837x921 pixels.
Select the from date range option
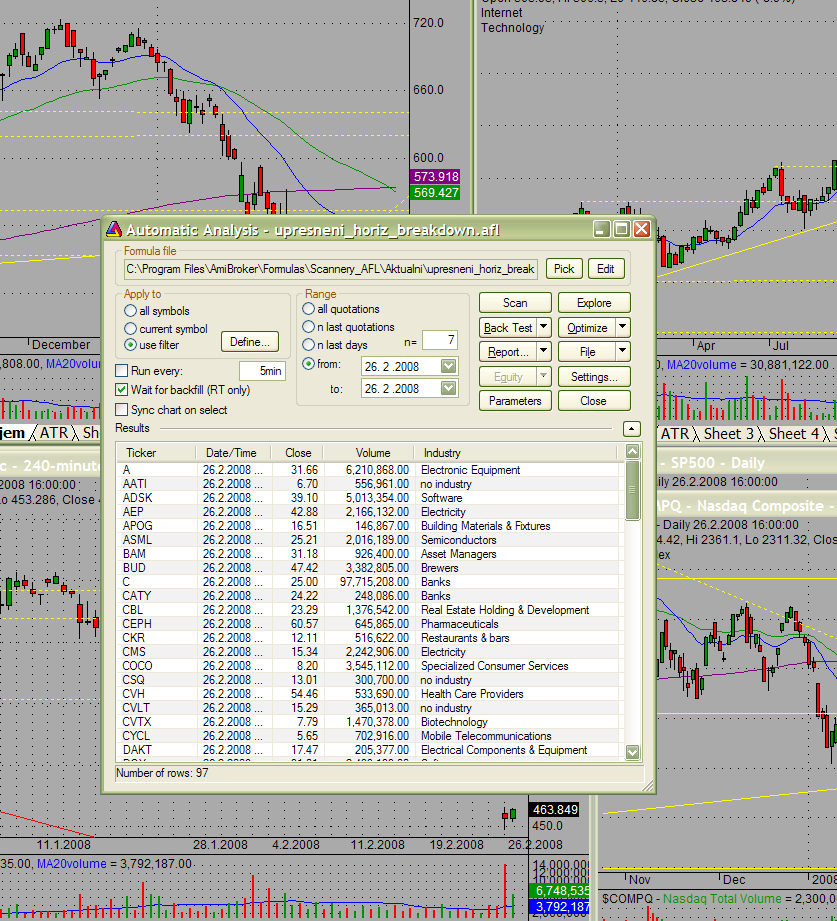pos(308,364)
